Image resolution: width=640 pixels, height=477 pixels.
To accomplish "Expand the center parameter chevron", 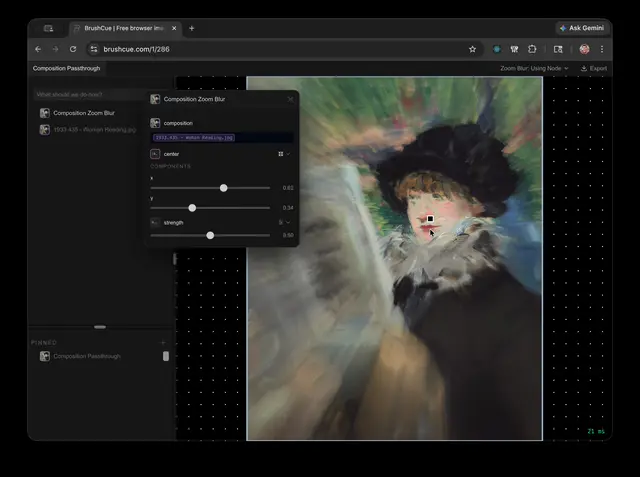I will point(288,154).
